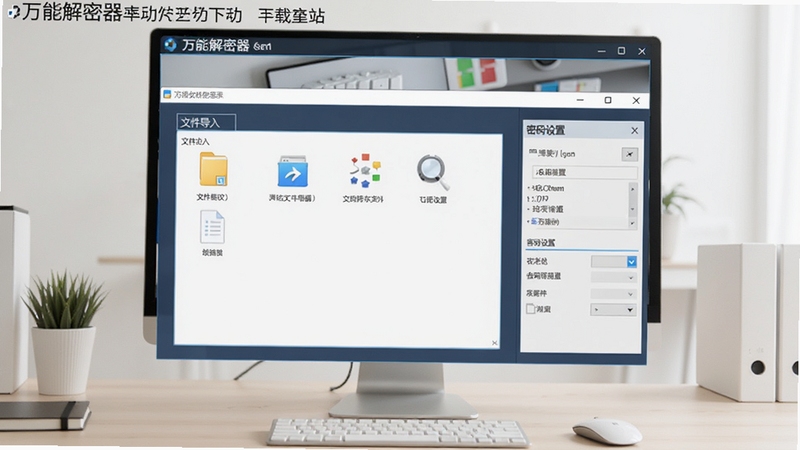Image resolution: width=800 pixels, height=450 pixels.
Task: Click the 万能解密器 app logo in the title bar
Action: coord(170,45)
